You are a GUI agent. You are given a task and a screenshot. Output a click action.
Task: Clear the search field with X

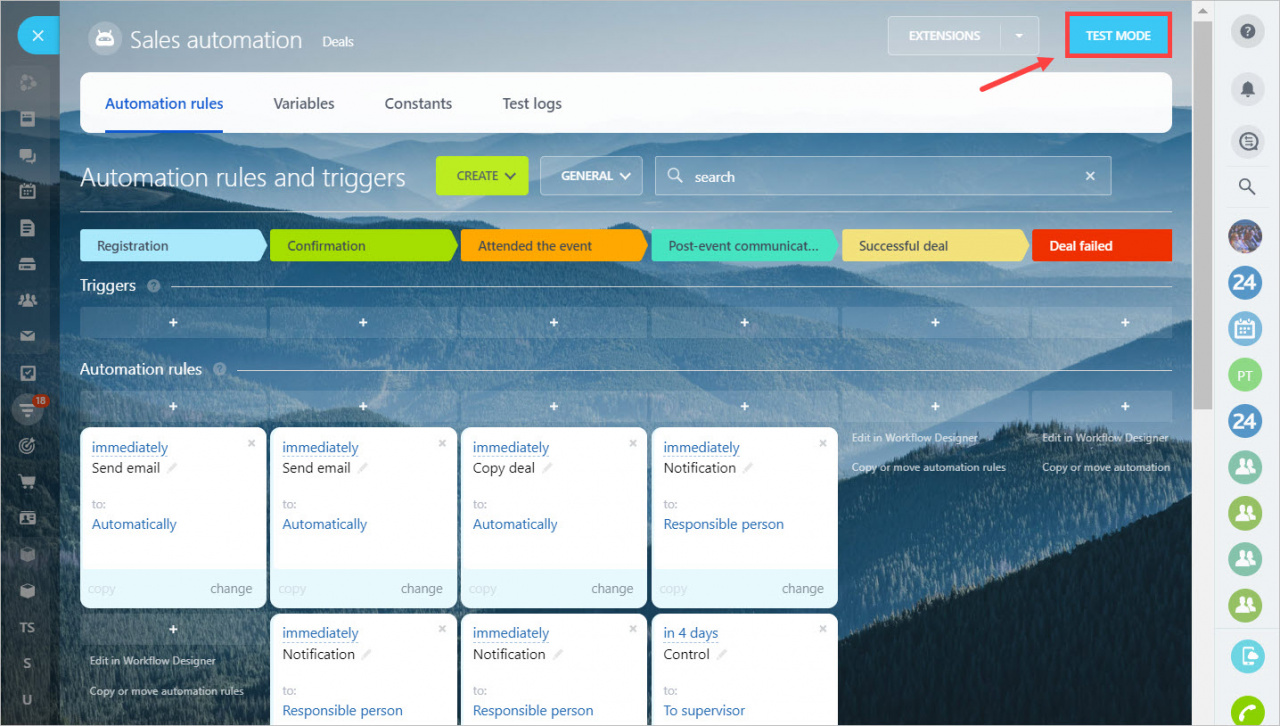pyautogui.click(x=1090, y=176)
